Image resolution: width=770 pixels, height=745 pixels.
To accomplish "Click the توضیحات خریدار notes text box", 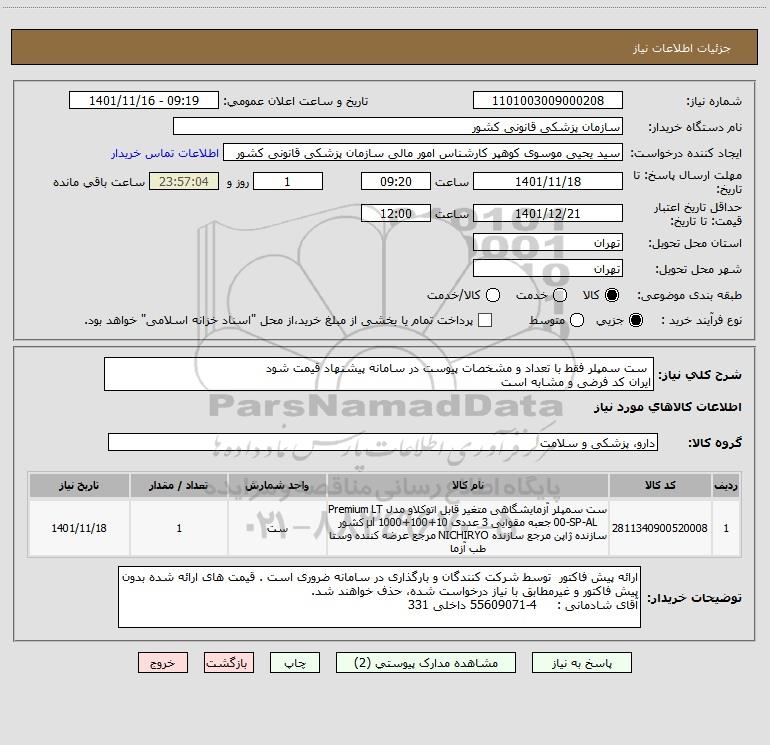I will tap(380, 597).
